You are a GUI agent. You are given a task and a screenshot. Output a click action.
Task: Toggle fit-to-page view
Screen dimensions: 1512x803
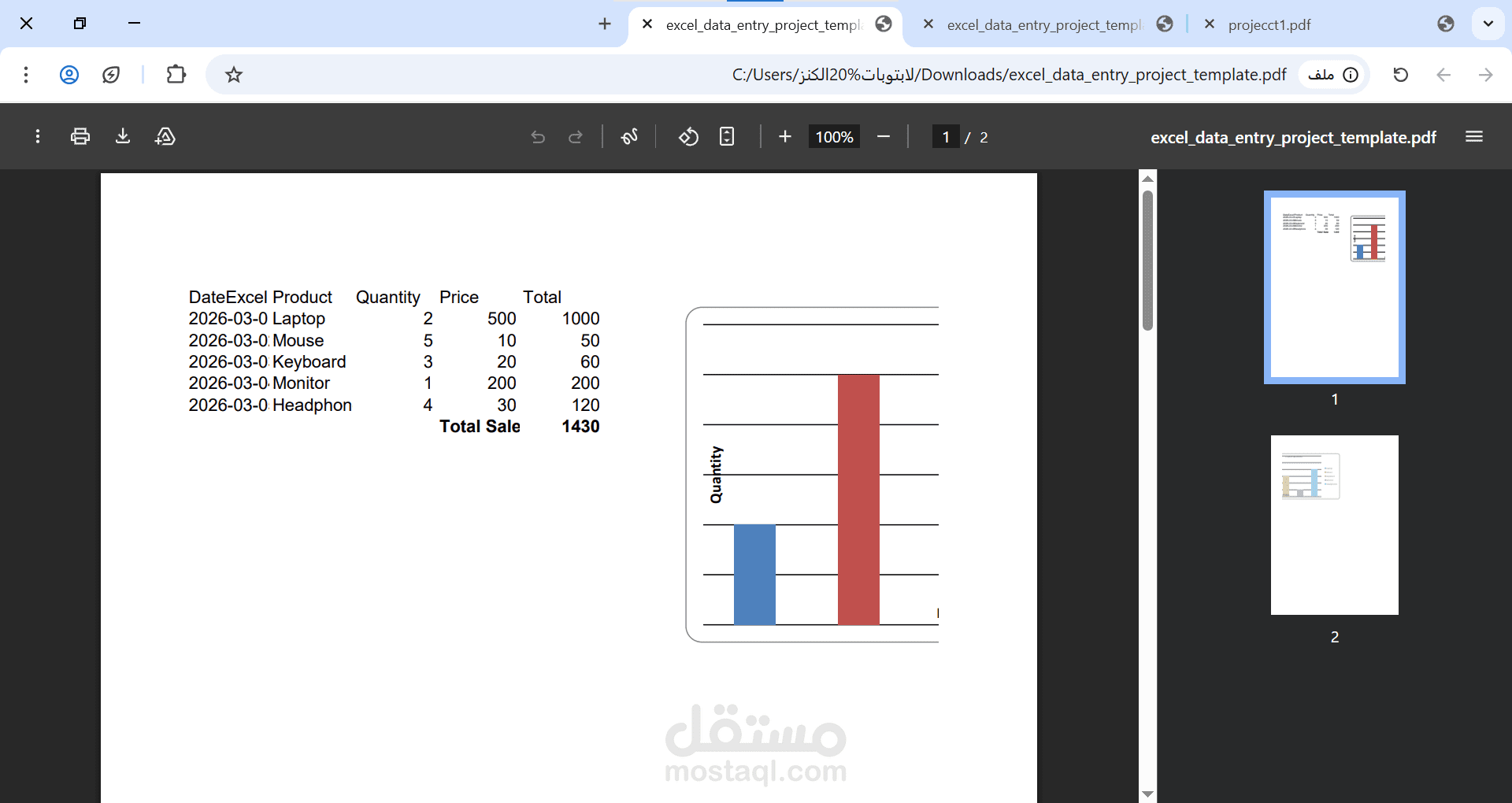[x=727, y=137]
